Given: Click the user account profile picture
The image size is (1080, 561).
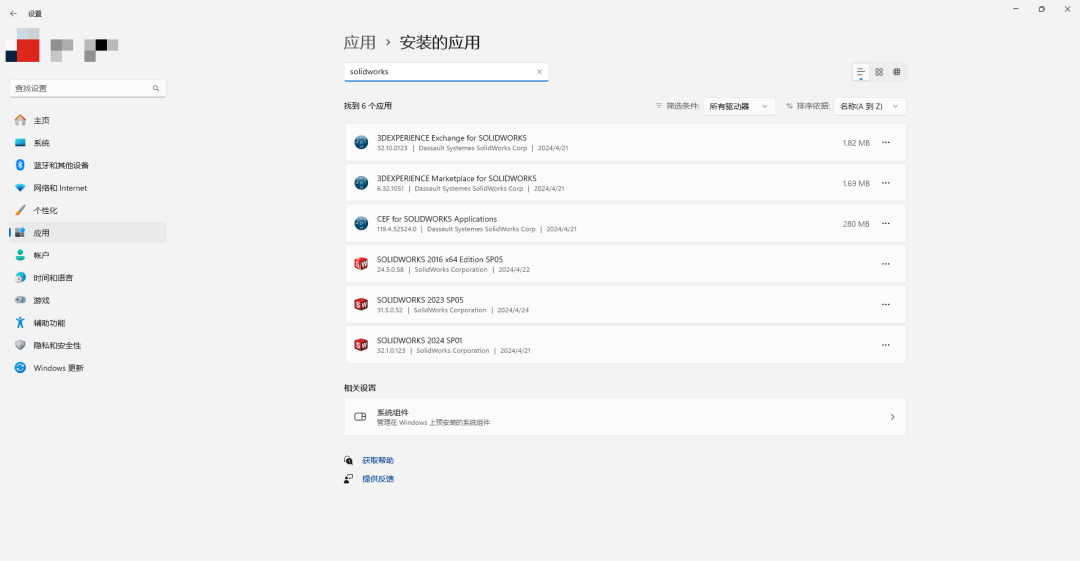Looking at the screenshot, I should [x=23, y=45].
